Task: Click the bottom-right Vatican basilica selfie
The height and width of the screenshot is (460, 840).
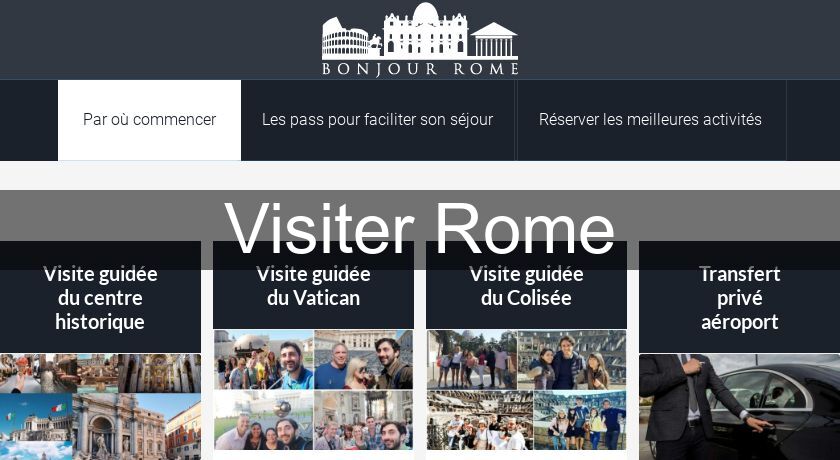Action: [x=363, y=420]
